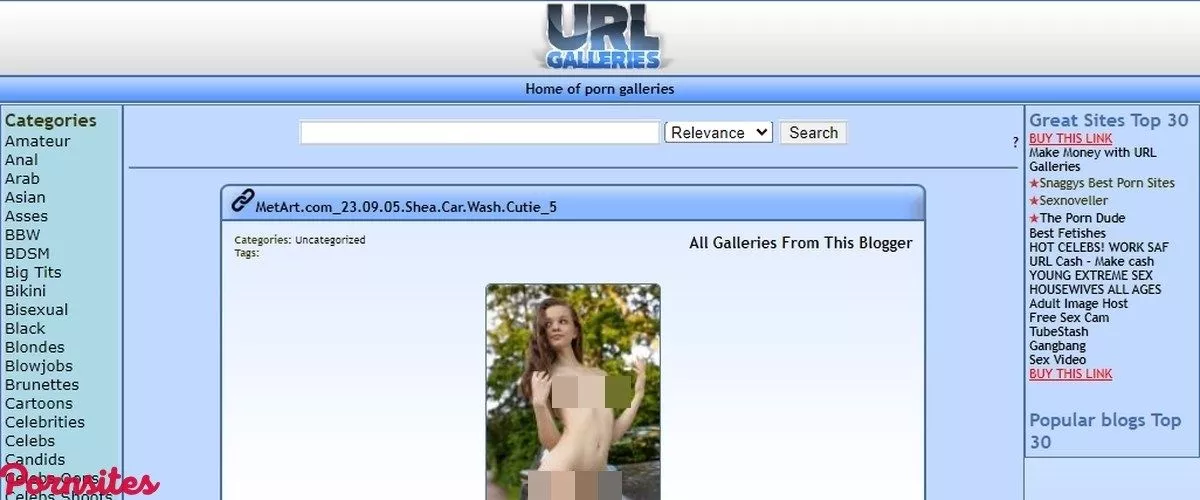This screenshot has width=1200, height=500.
Task: Open the Adult Image Host link
Action: click(x=1078, y=303)
